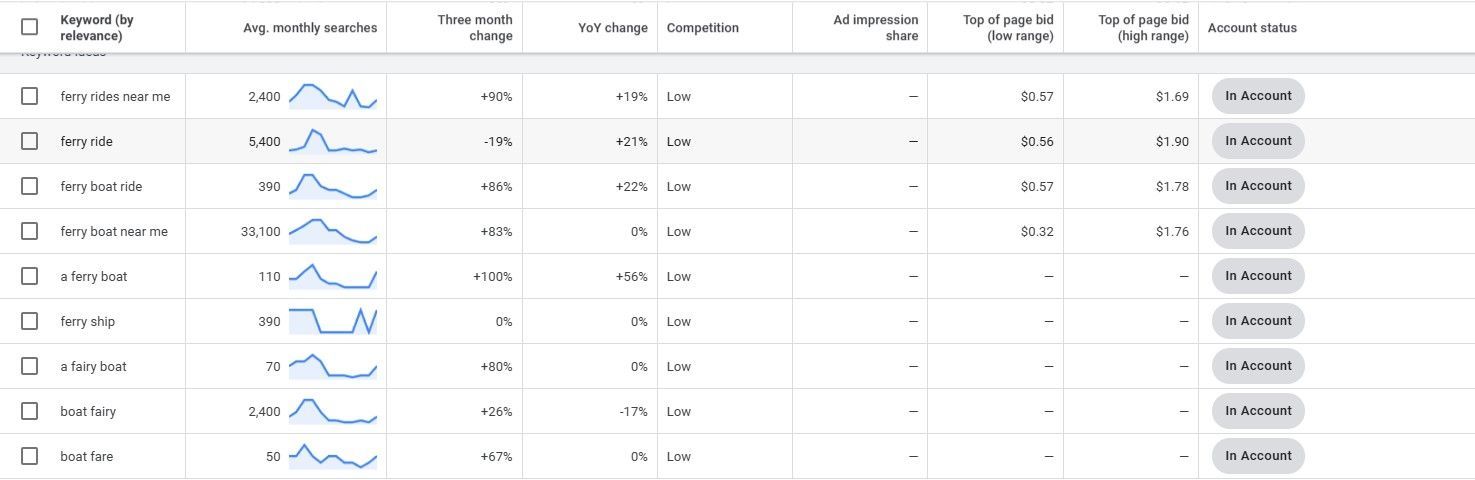Click In Account button for ferry ride
The width and height of the screenshot is (1475, 480).
tap(1258, 141)
